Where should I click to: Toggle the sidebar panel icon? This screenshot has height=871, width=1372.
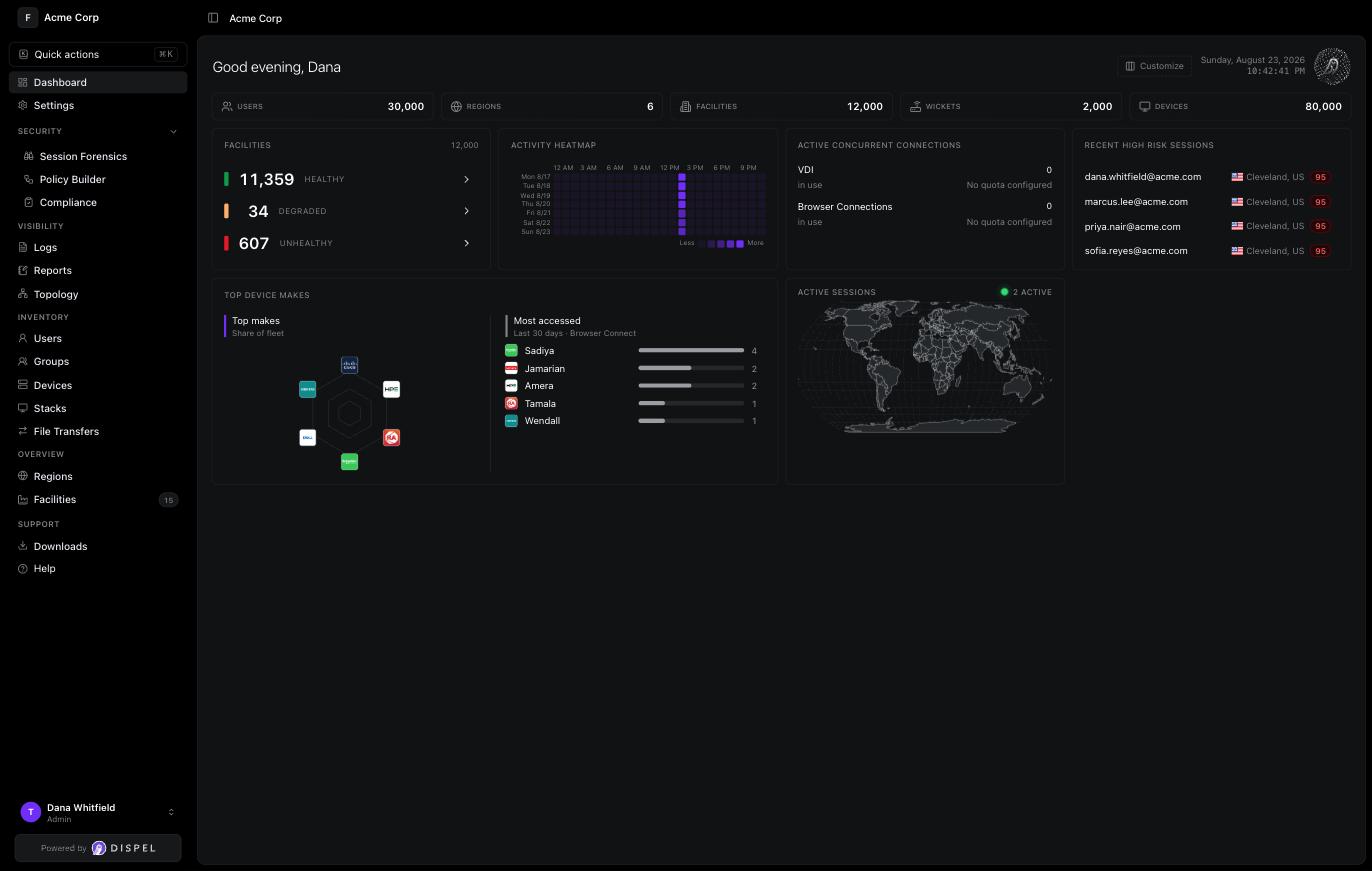(x=213, y=18)
